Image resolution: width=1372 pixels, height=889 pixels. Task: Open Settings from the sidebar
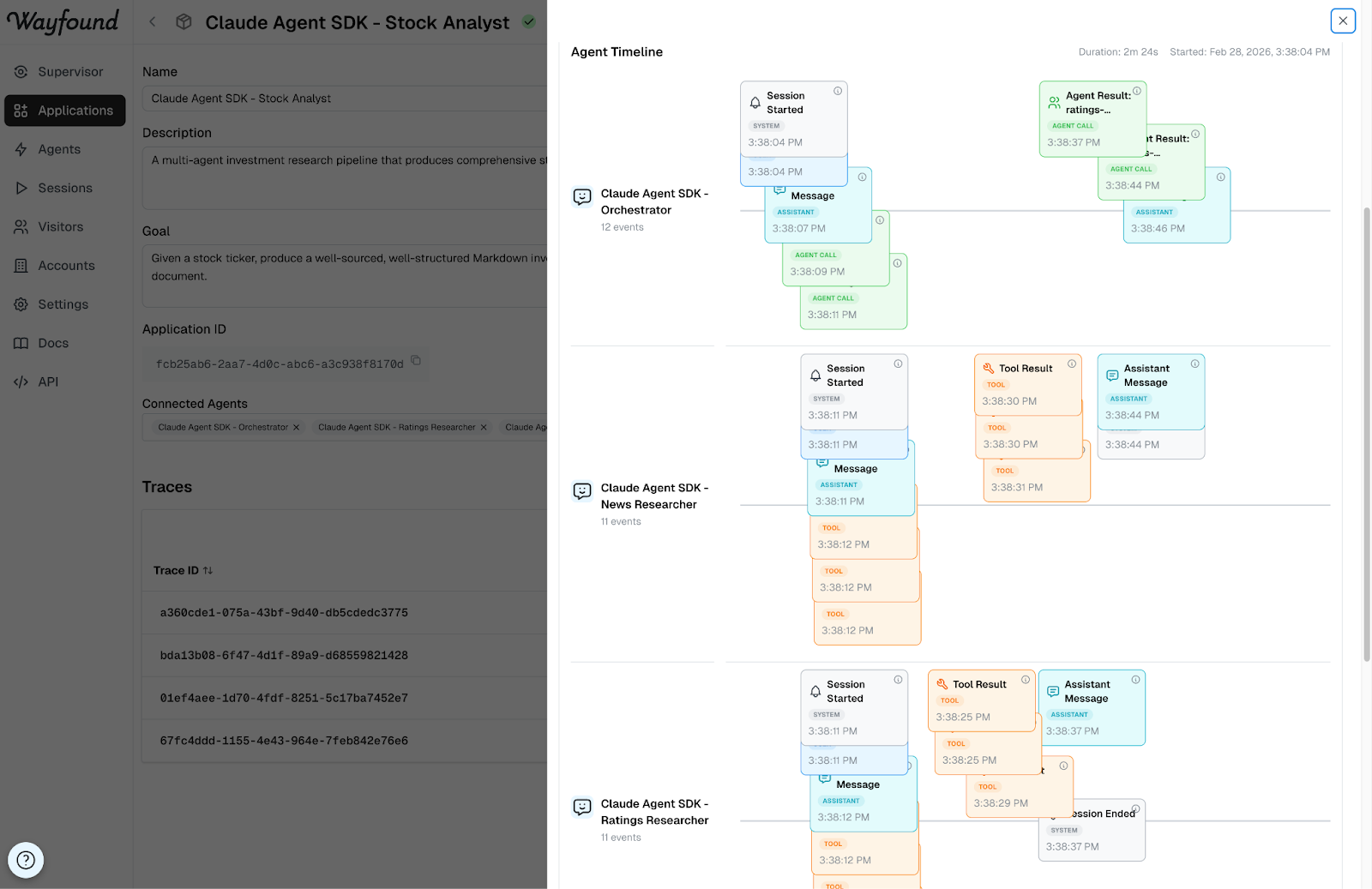click(64, 304)
